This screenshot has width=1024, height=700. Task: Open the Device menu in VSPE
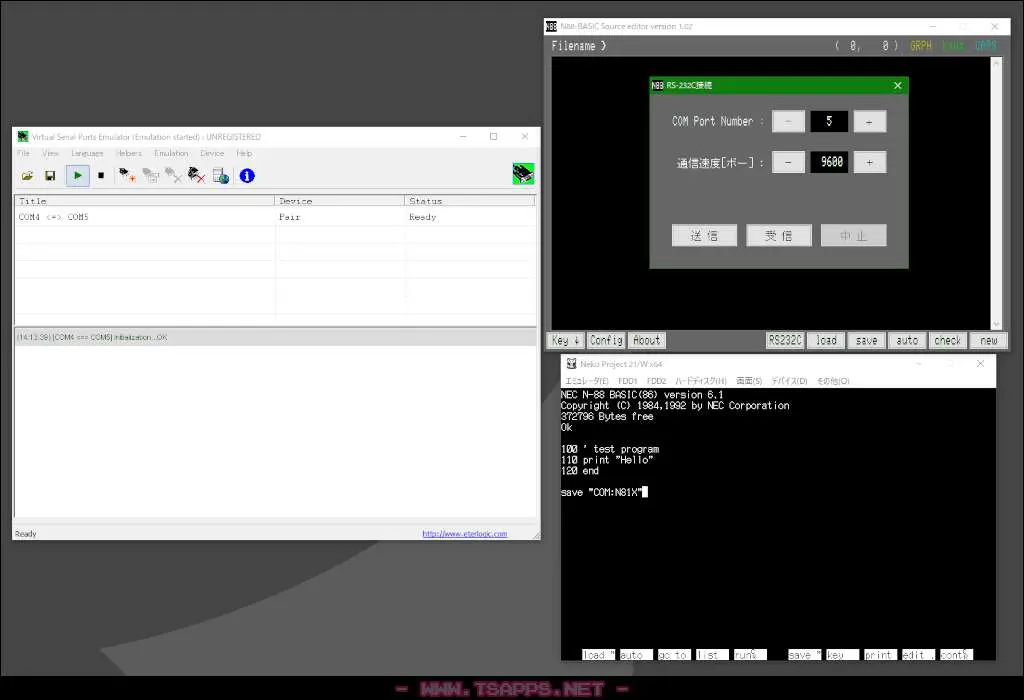click(212, 153)
